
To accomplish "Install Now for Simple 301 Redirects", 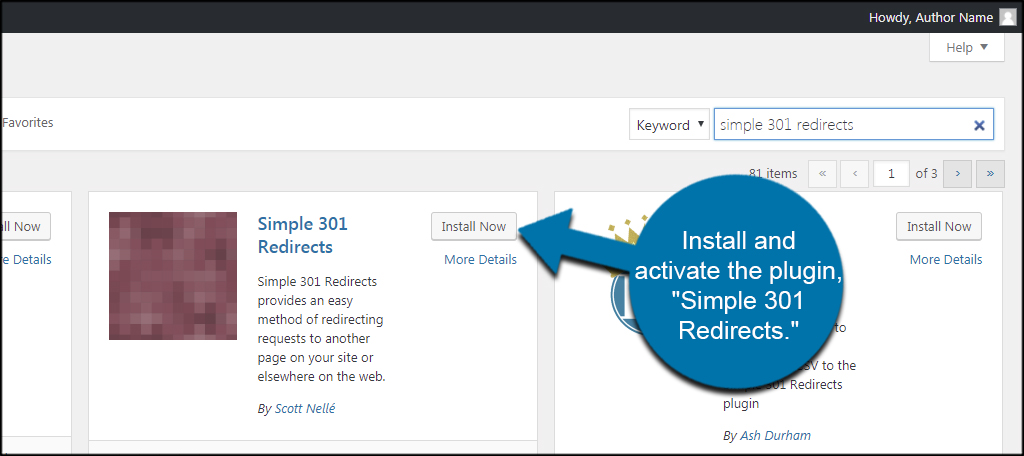I will (473, 227).
